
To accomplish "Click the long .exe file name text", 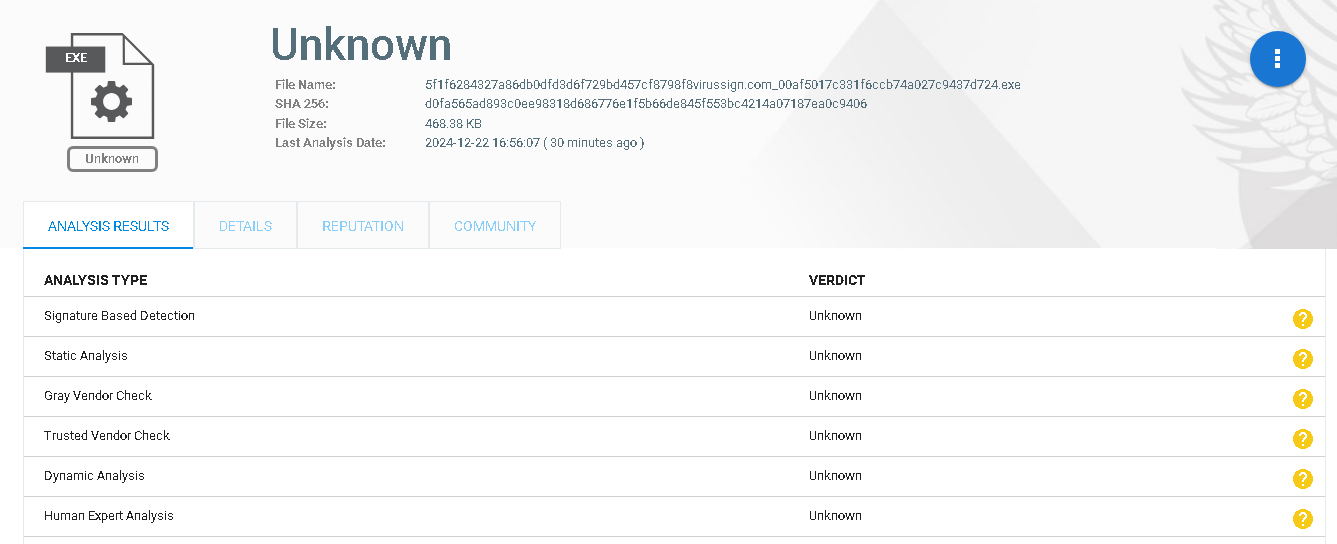I will pyautogui.click(x=722, y=85).
